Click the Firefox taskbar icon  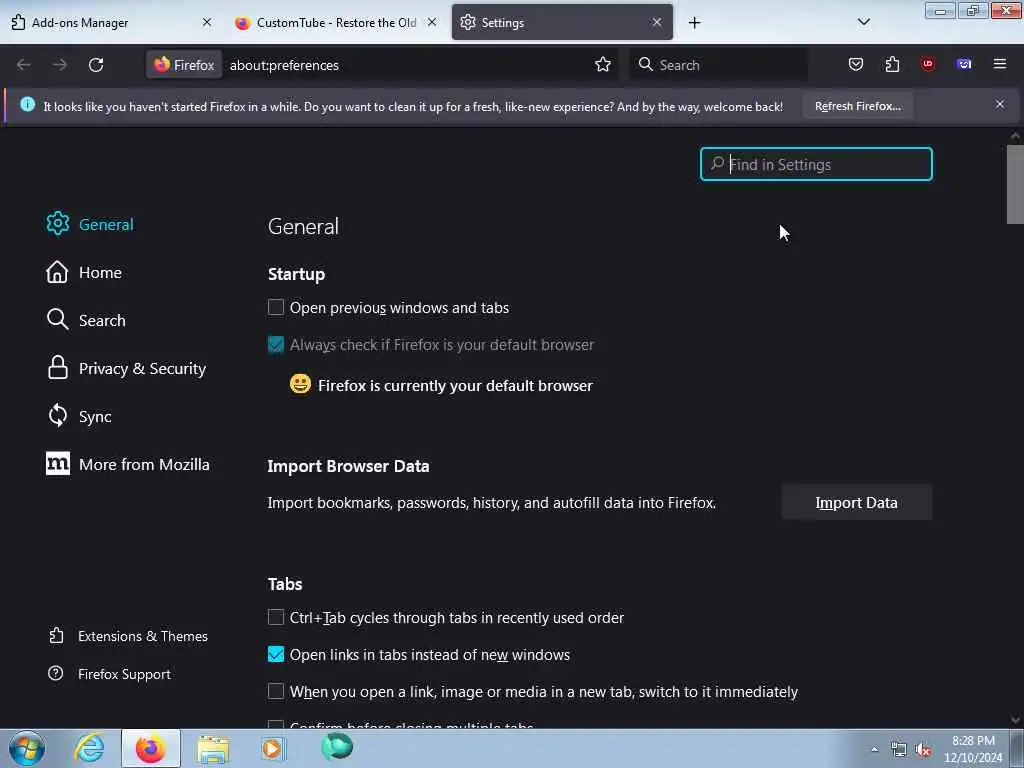(x=151, y=748)
